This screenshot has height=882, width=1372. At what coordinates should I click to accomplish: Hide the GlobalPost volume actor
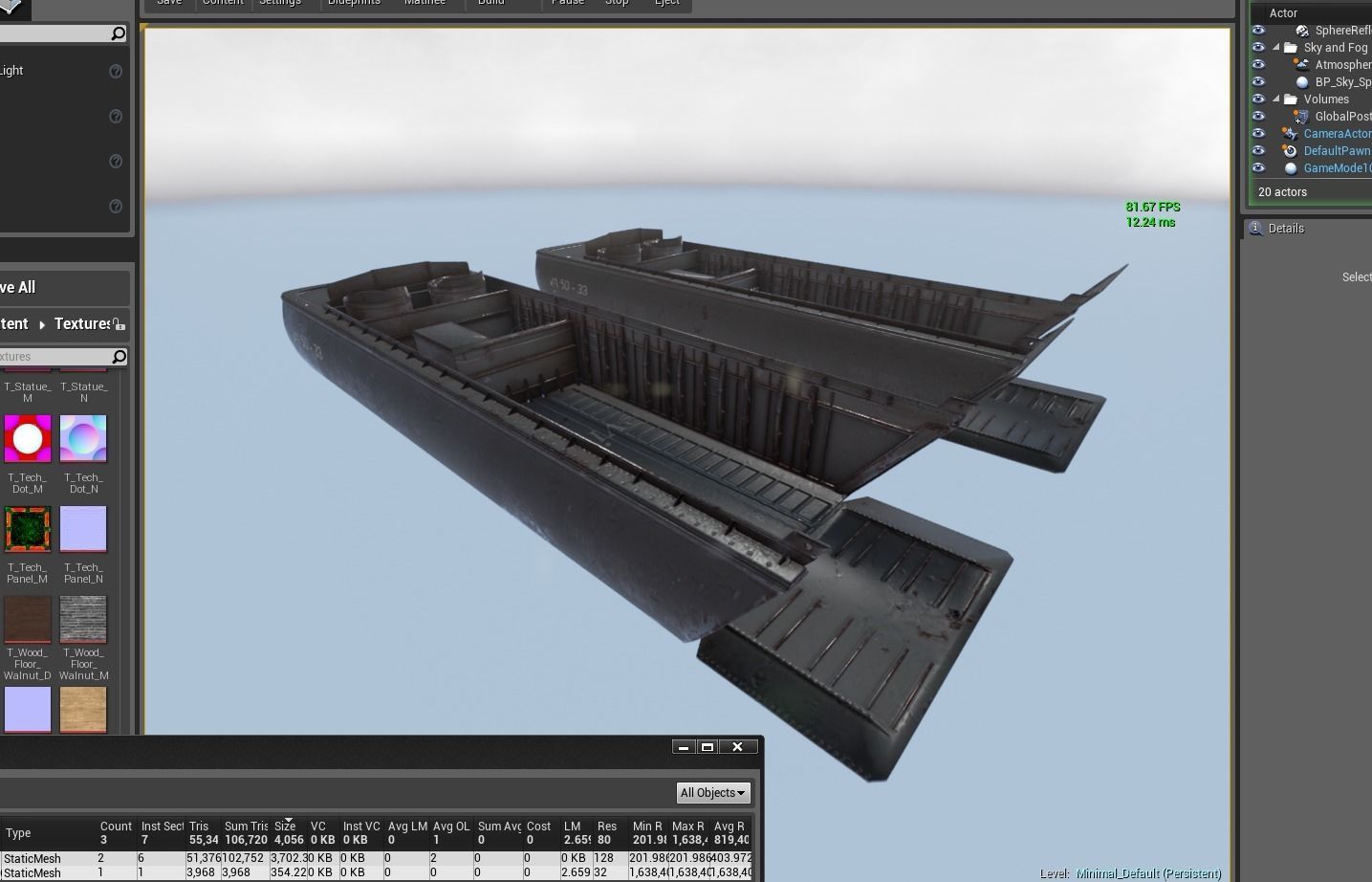1259,117
